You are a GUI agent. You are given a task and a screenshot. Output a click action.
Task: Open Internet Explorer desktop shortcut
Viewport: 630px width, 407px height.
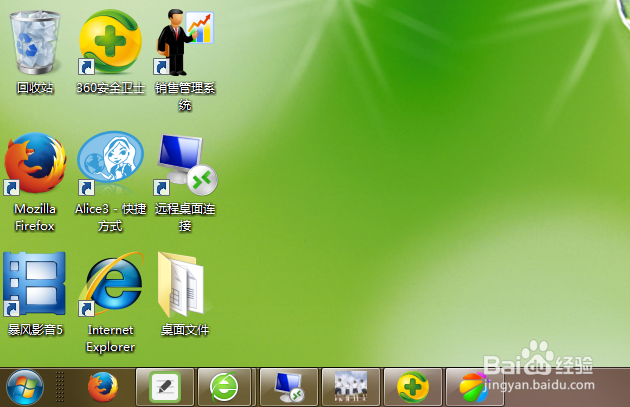(111, 284)
